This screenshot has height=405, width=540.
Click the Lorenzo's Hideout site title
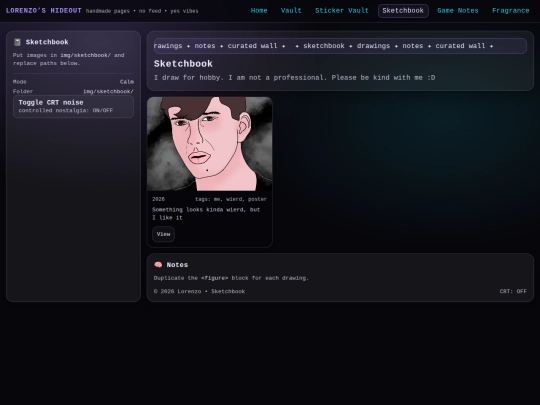[44, 11]
